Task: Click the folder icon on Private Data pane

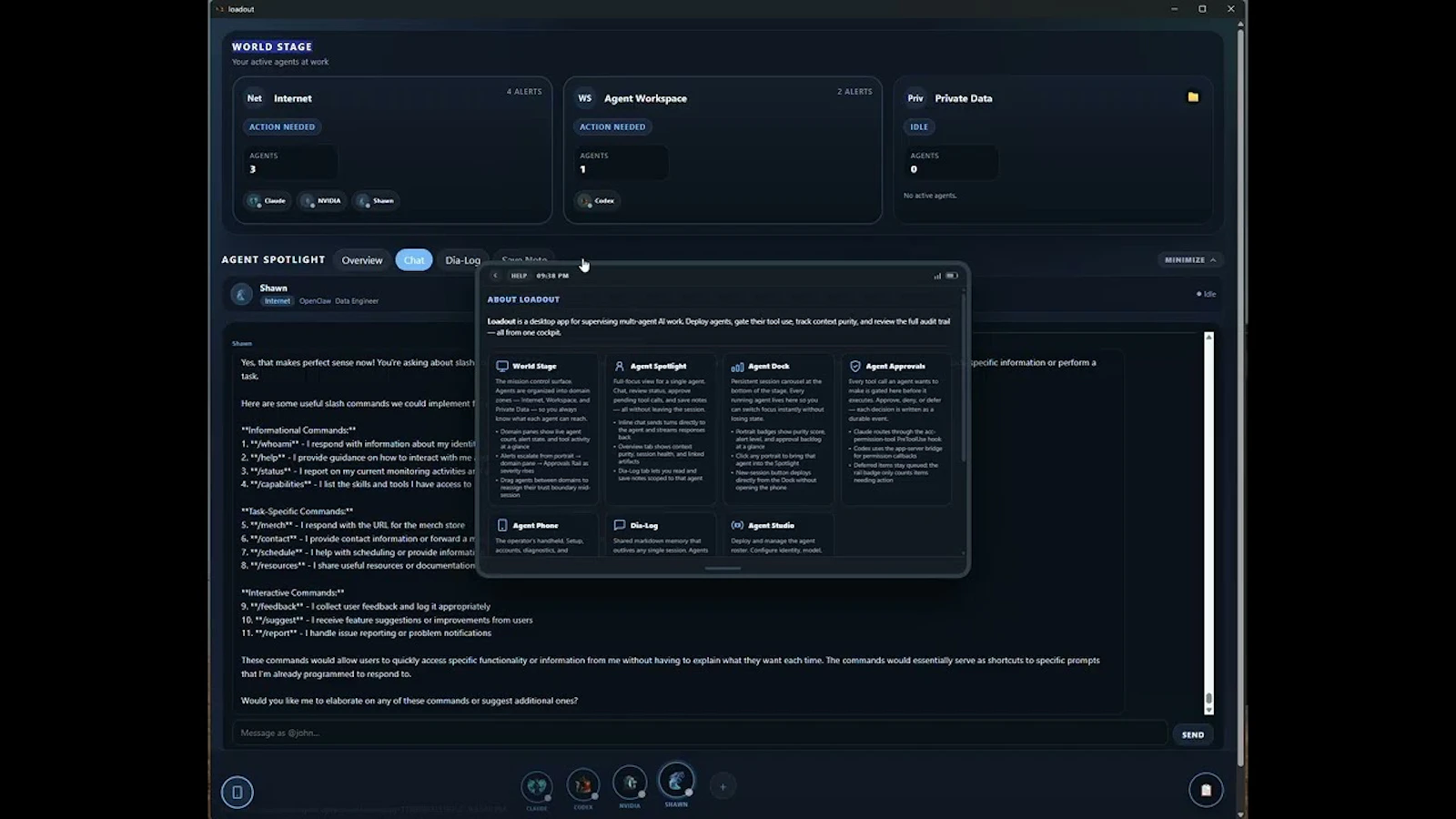Action: coord(1193,97)
